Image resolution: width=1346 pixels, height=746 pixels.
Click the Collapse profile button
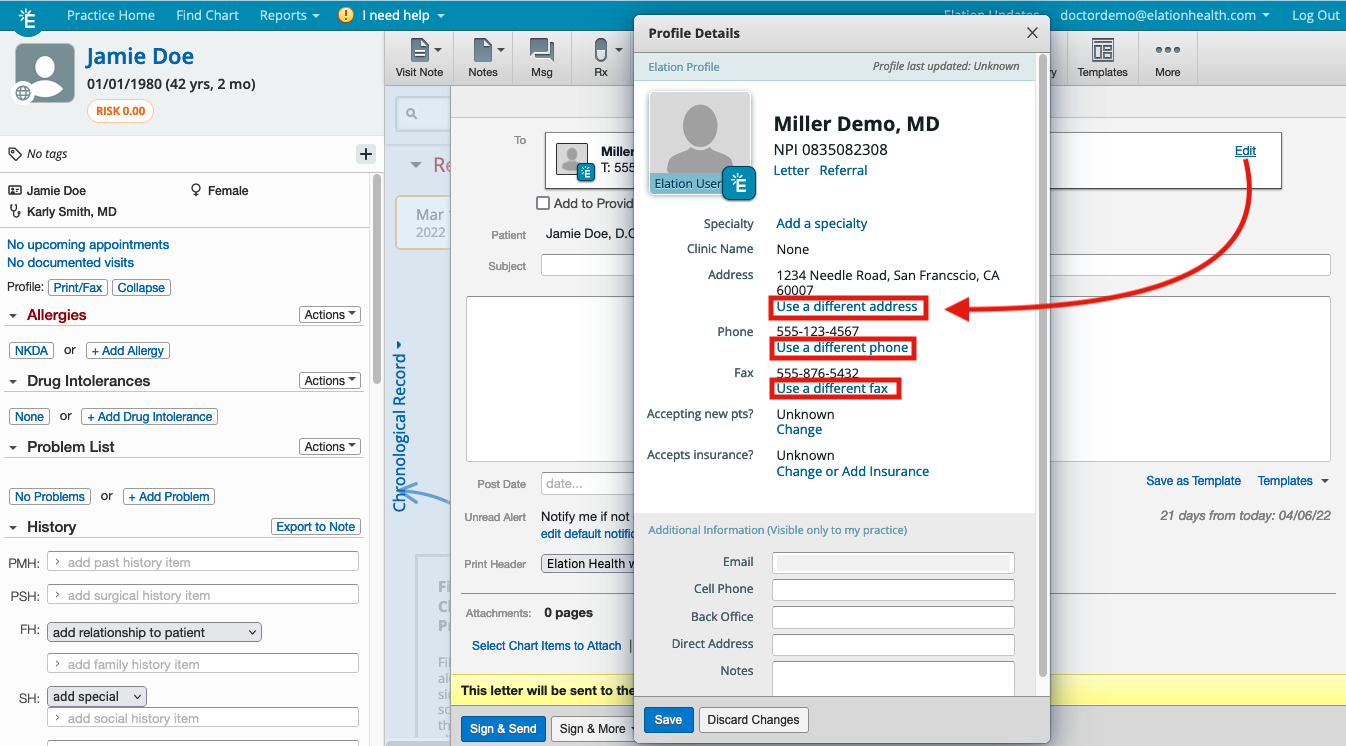[141, 288]
